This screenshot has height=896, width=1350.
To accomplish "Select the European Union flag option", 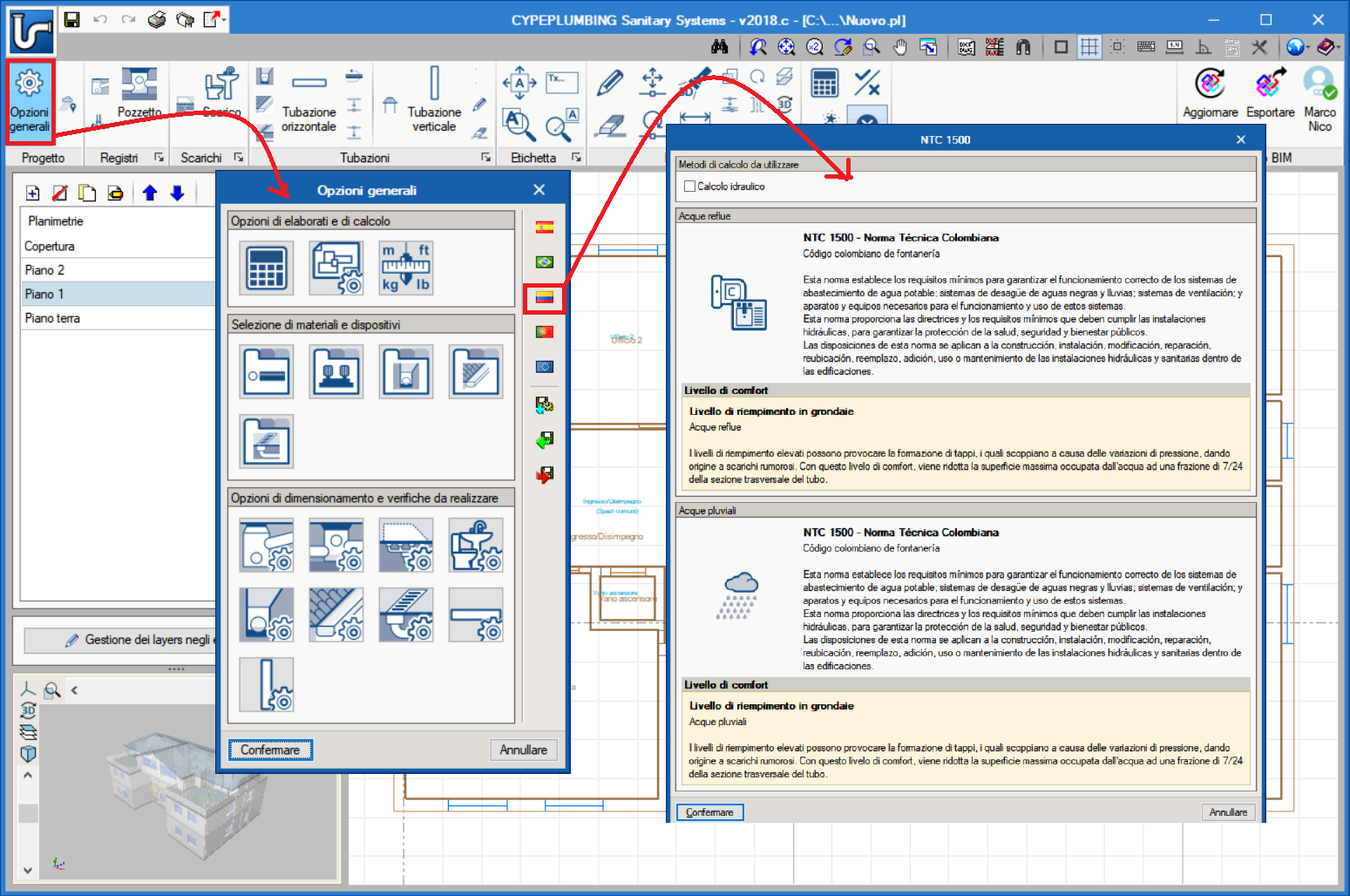I will (x=545, y=367).
